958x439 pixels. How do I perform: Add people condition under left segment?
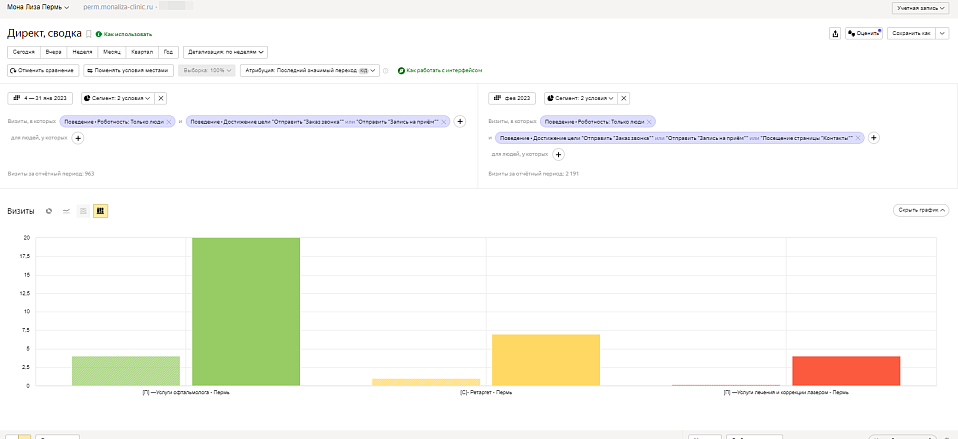[78, 138]
